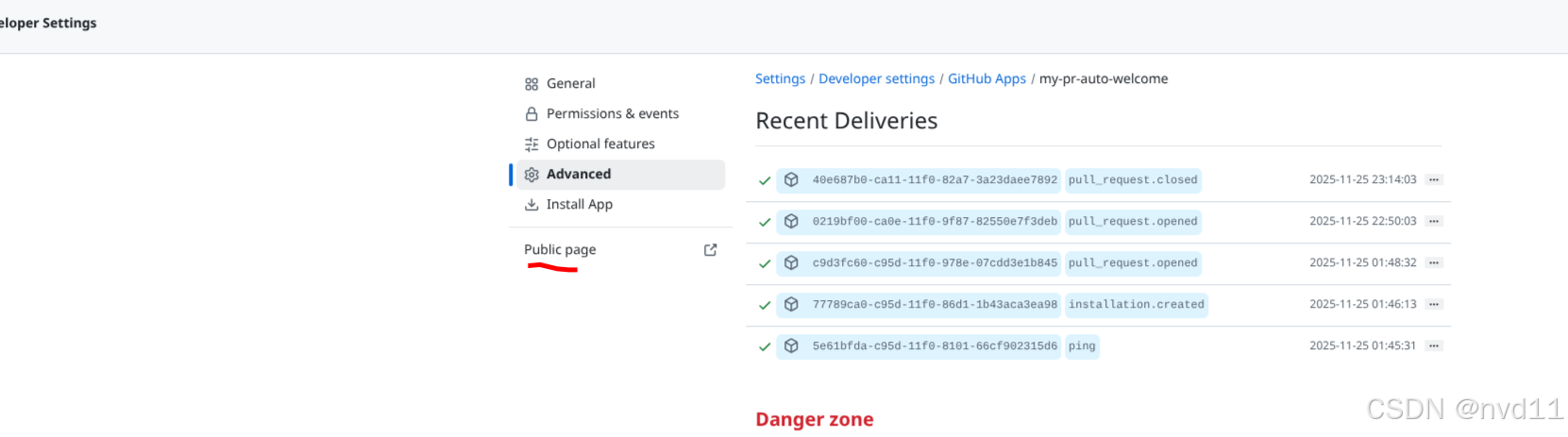The image size is (1568, 437).
Task: Click the pull_request.closed event label
Action: 1133,180
